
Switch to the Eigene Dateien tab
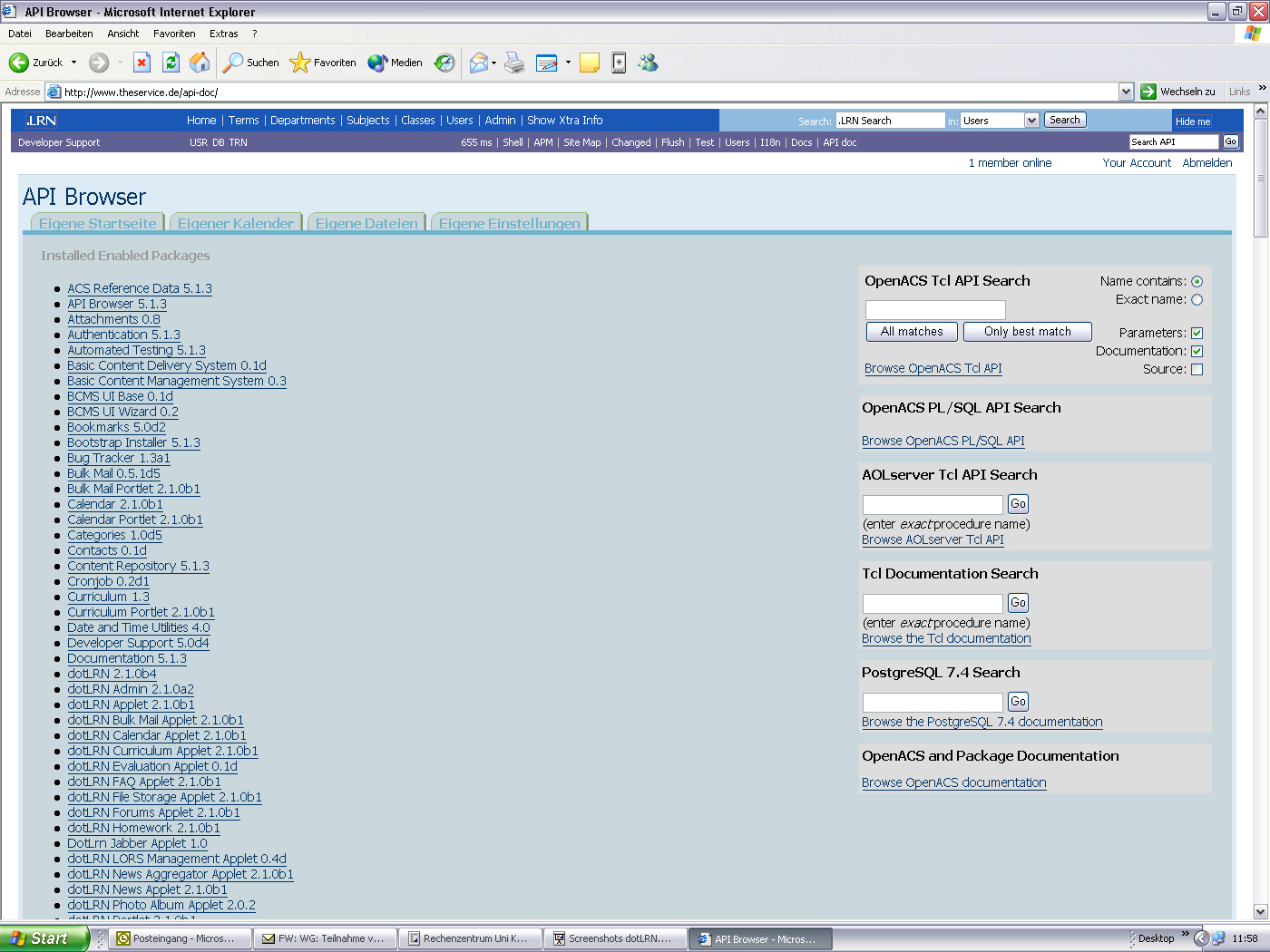366,221
